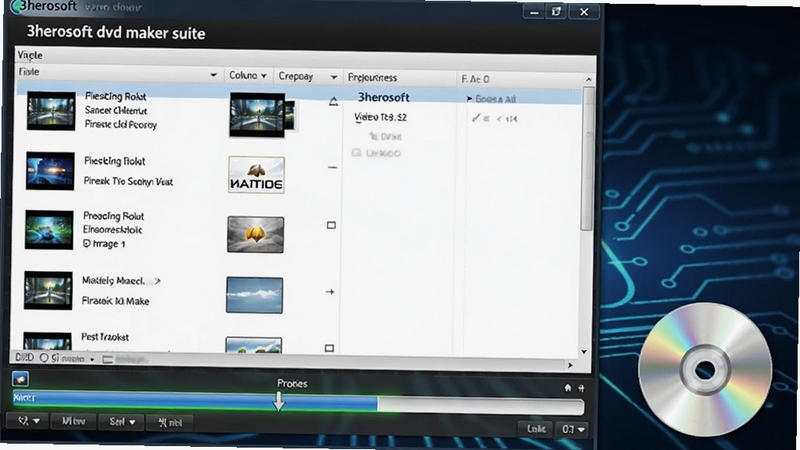This screenshot has width=800, height=450.
Task: Open the Sel dropdown button
Action: pos(122,422)
